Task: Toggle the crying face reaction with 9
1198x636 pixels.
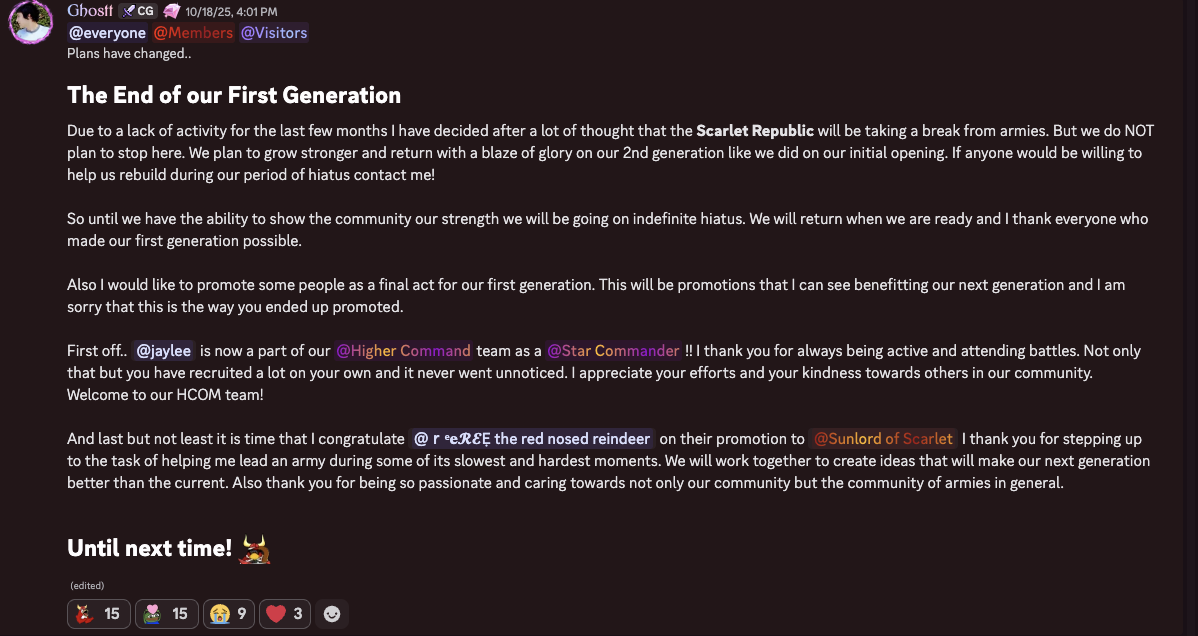Action: coord(228,613)
